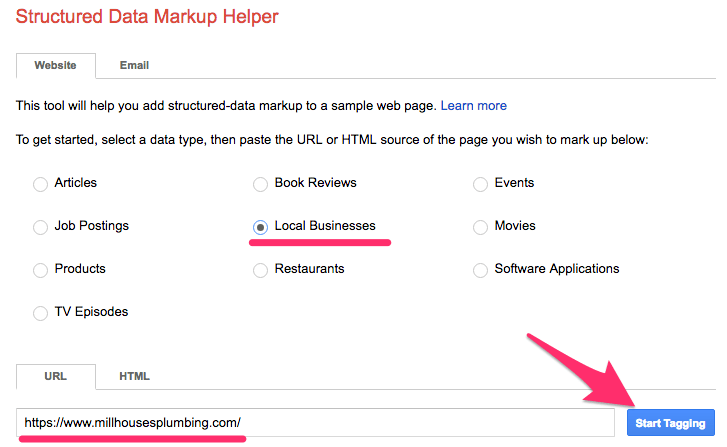
Task: Open the Learn more link
Action: (x=473, y=105)
